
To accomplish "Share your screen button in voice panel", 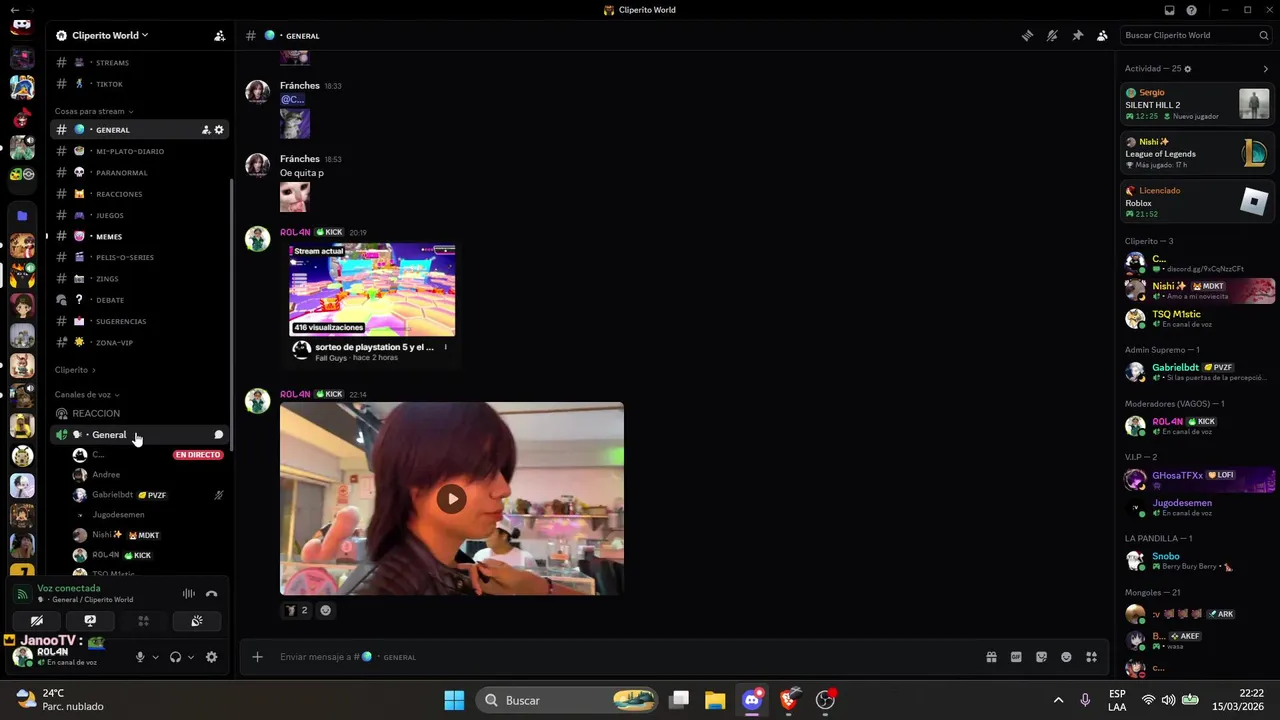I will 90,621.
